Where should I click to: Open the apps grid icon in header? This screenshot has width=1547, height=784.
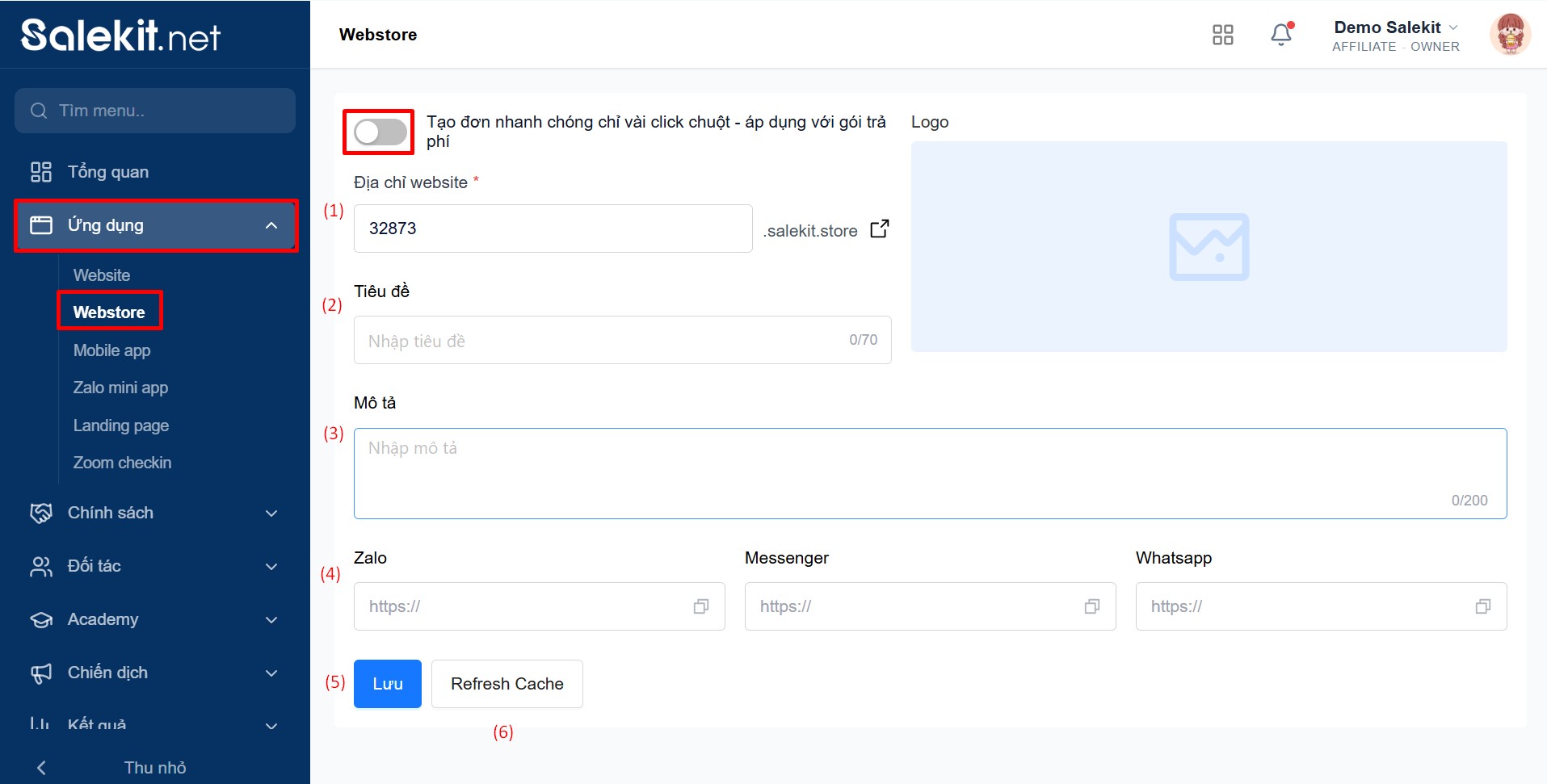pyautogui.click(x=1222, y=35)
